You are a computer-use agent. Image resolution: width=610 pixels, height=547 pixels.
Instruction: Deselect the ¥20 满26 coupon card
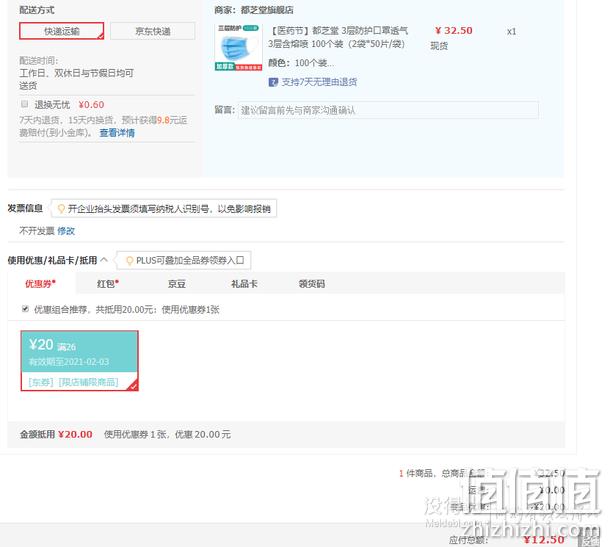(79, 361)
